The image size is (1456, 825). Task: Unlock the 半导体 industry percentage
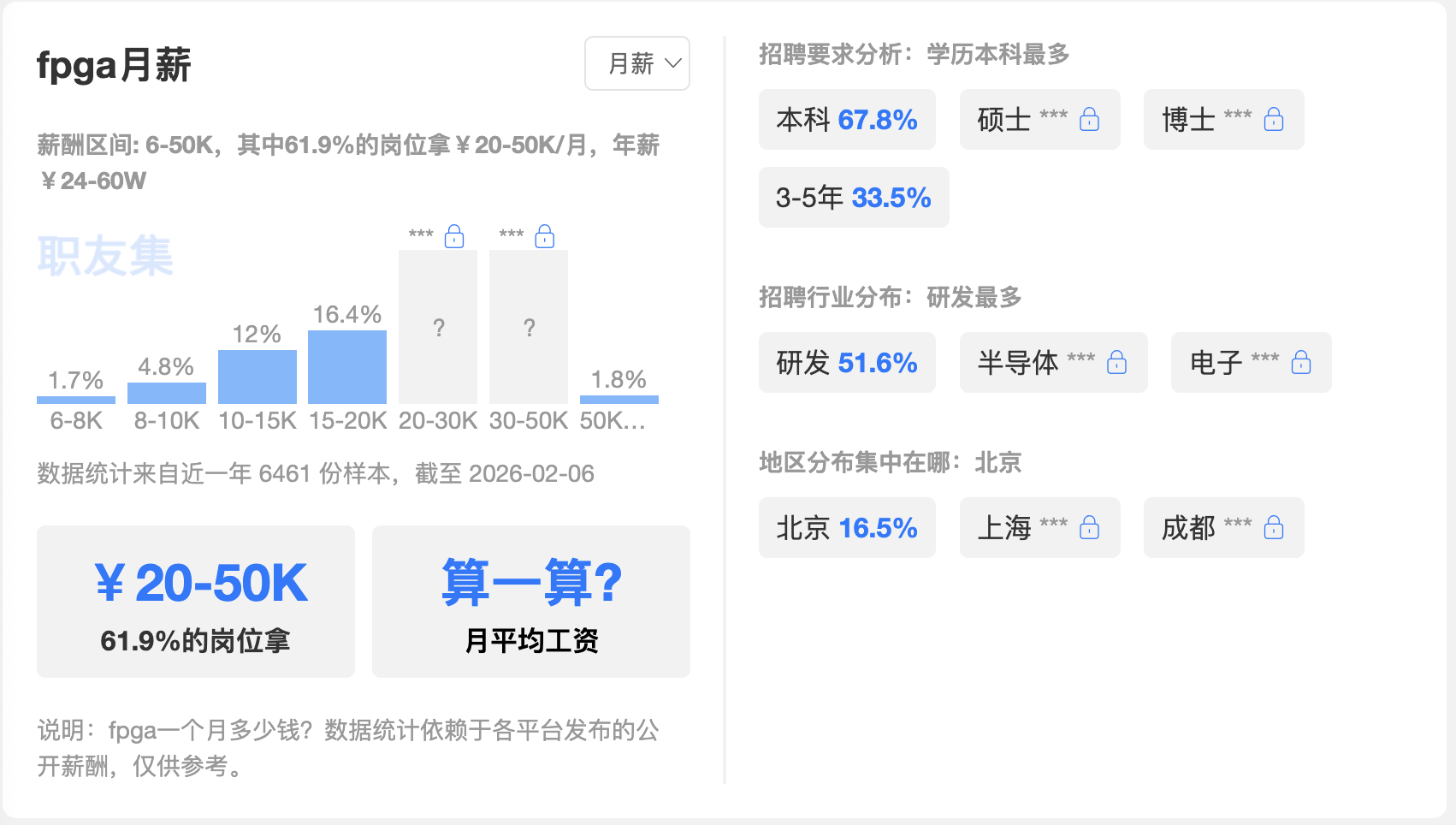point(1116,363)
